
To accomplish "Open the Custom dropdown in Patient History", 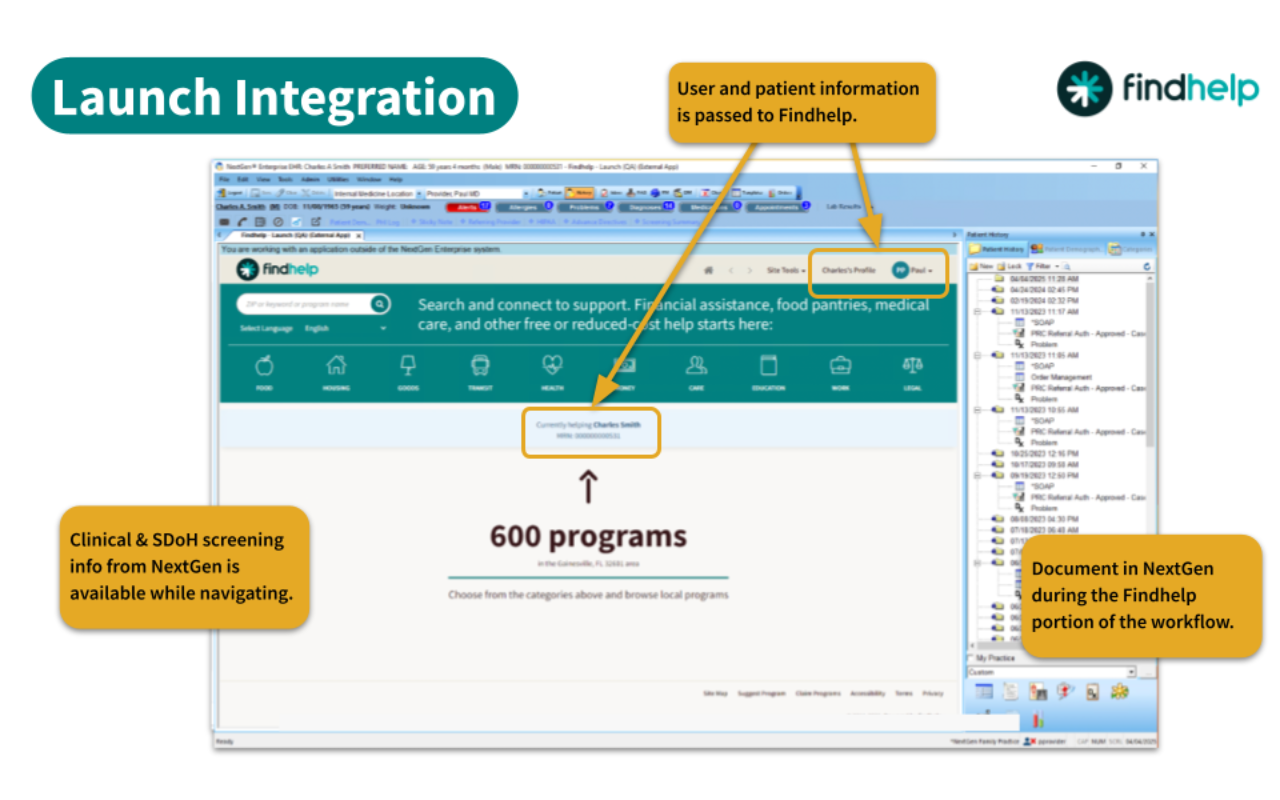I will tap(1131, 672).
